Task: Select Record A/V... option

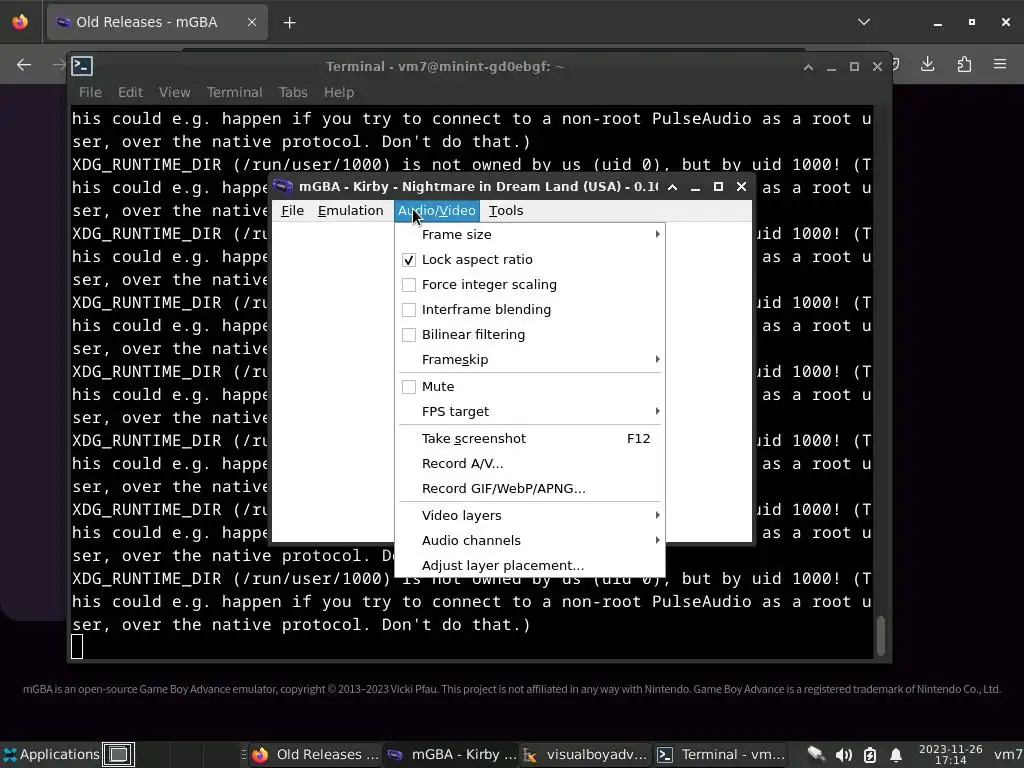Action: [x=530, y=464]
